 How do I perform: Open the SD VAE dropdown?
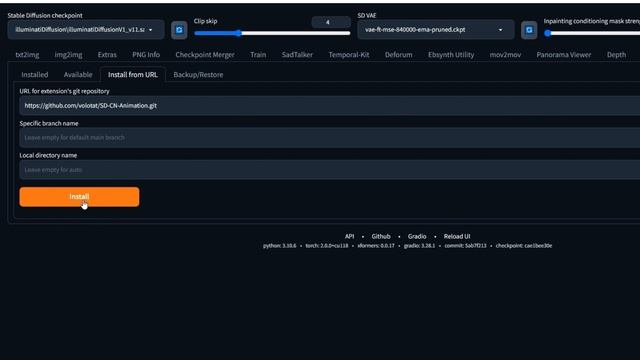click(x=435, y=30)
